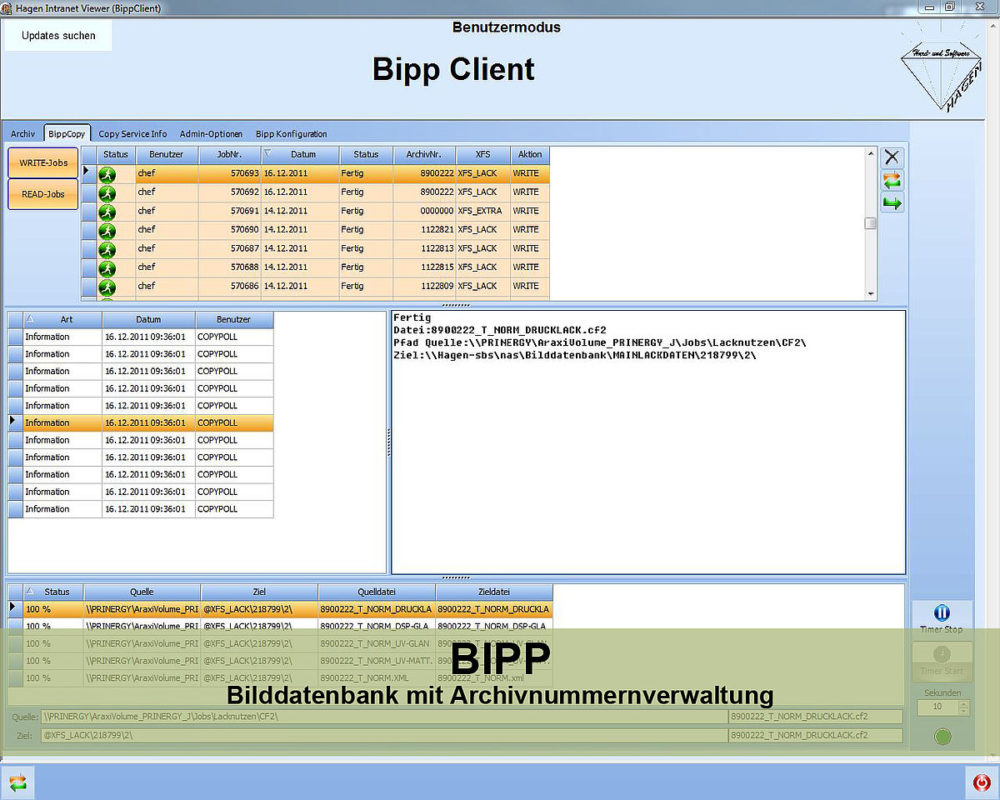Click the Quelle column header
Image resolution: width=1000 pixels, height=800 pixels.
click(x=142, y=592)
